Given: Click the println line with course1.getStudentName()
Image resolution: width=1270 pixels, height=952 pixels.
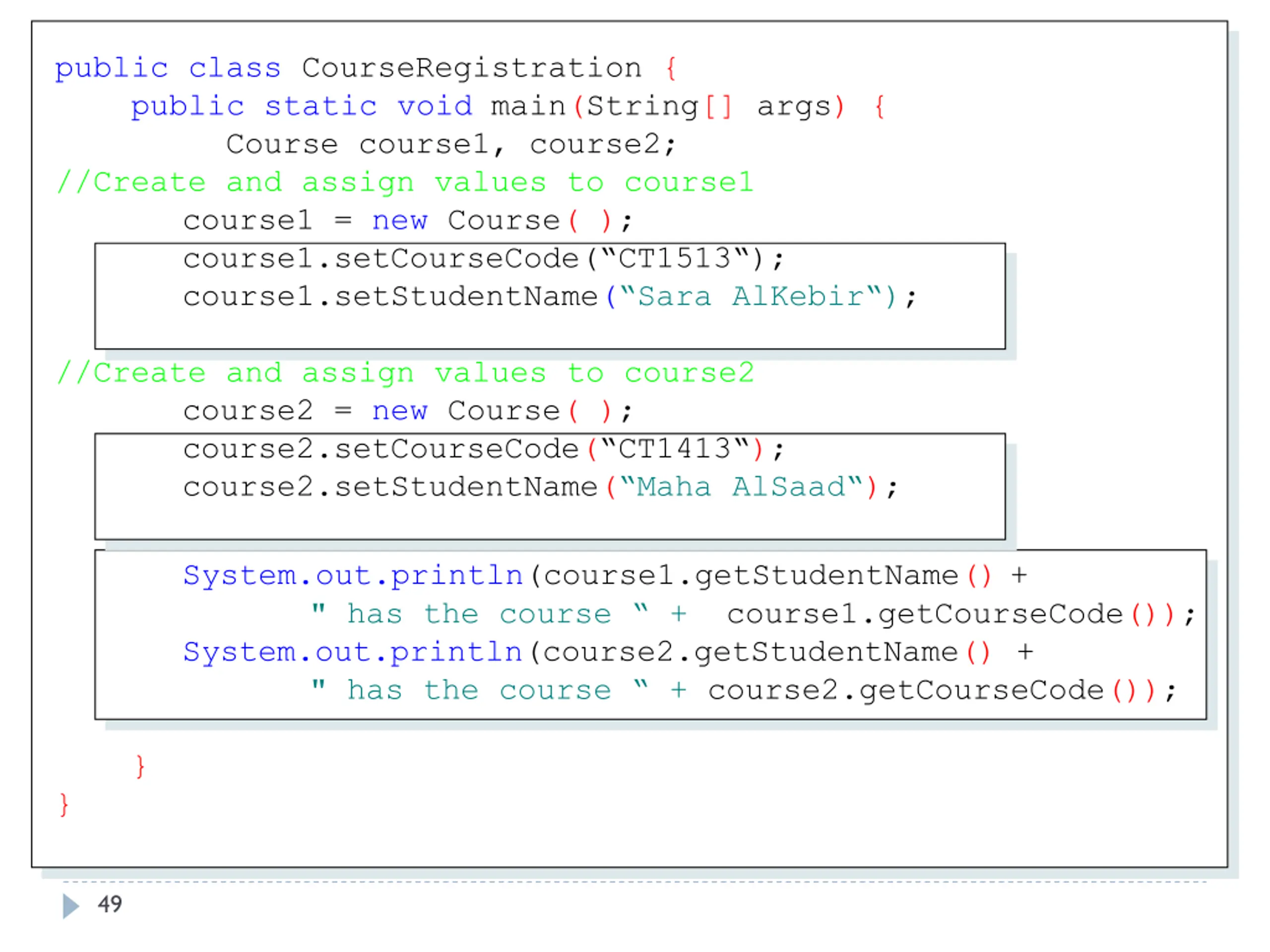Looking at the screenshot, I should [x=606, y=576].
